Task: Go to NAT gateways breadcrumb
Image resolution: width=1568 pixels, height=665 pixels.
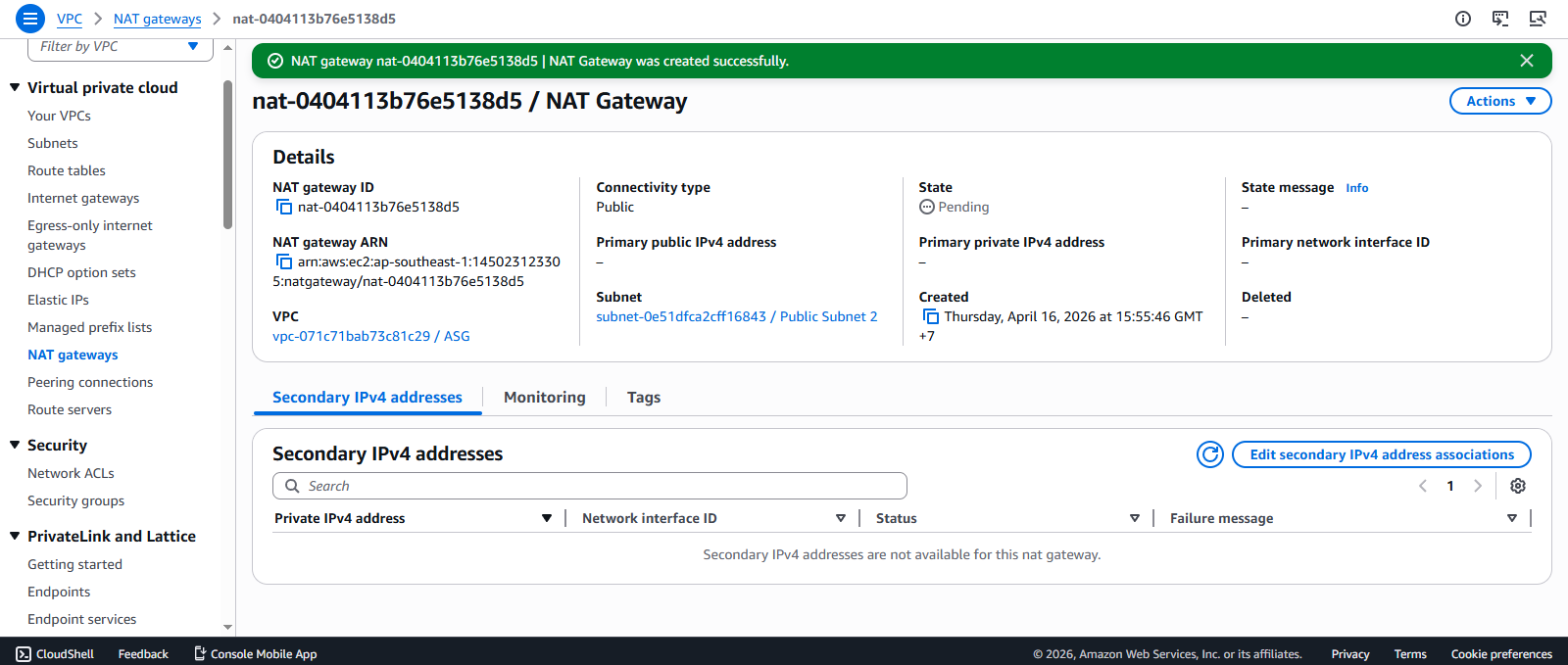Action: point(158,19)
